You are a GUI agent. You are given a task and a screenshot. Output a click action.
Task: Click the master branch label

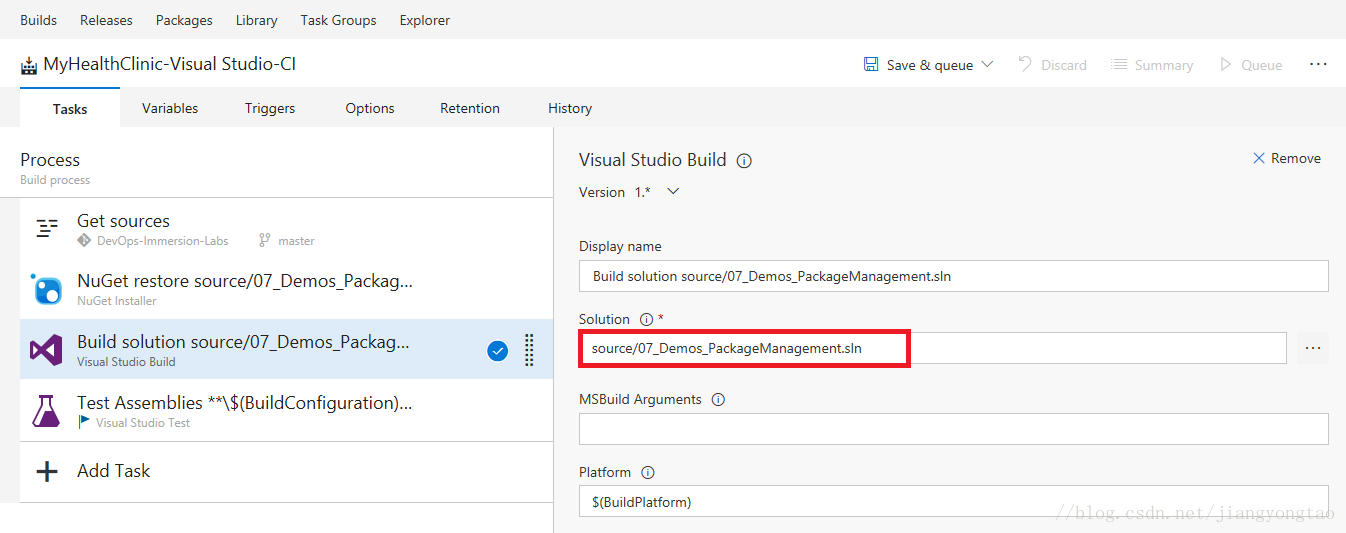click(x=297, y=240)
